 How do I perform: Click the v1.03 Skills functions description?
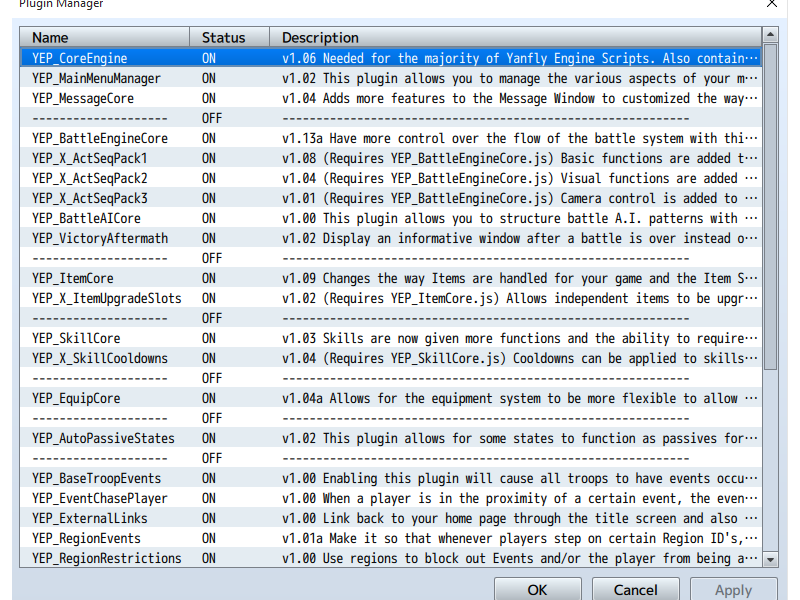(519, 338)
